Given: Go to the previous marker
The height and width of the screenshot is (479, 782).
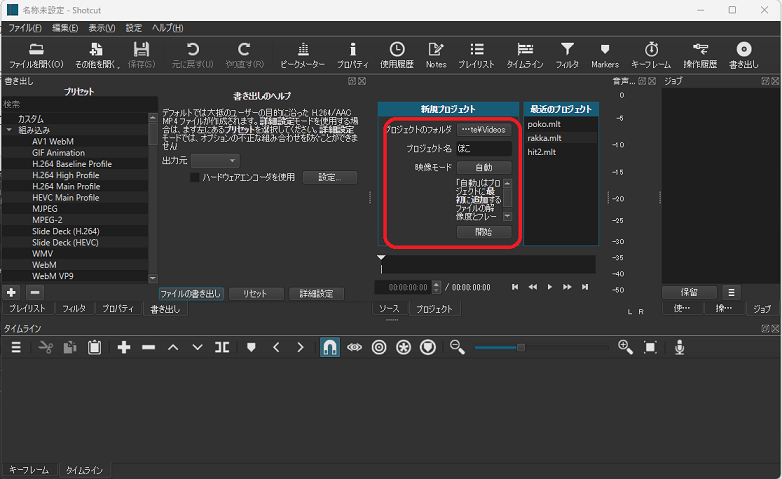Looking at the screenshot, I should click(x=276, y=347).
